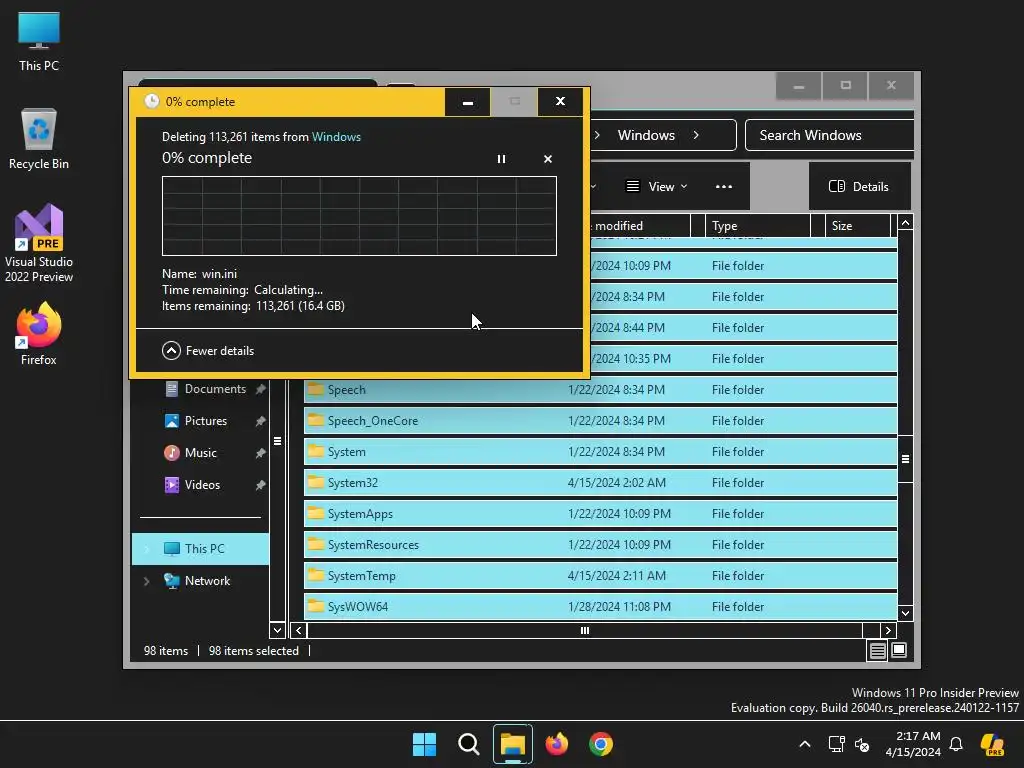
Task: Focus the Search Windows field
Action: tap(828, 135)
